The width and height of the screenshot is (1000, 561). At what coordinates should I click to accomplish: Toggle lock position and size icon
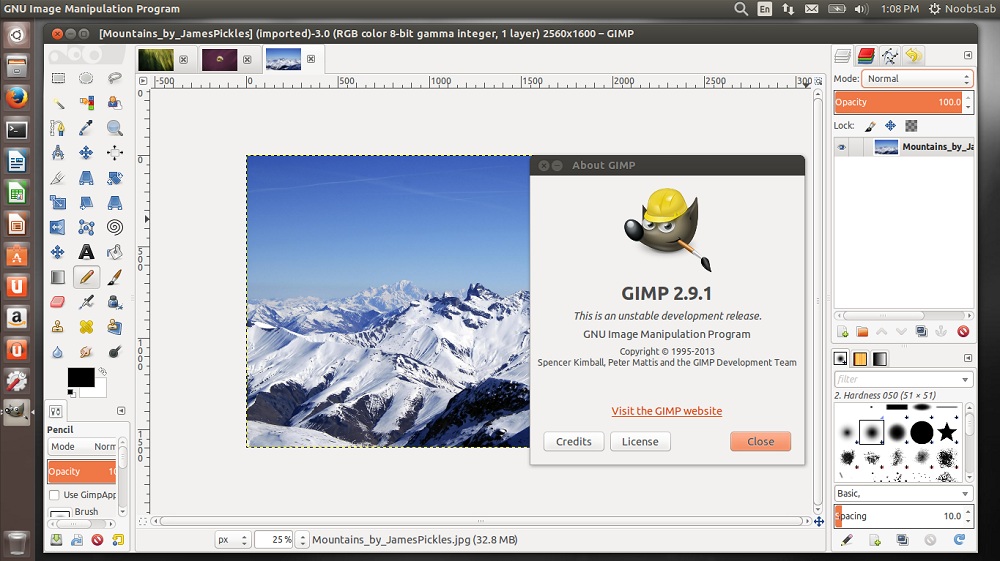click(x=890, y=126)
